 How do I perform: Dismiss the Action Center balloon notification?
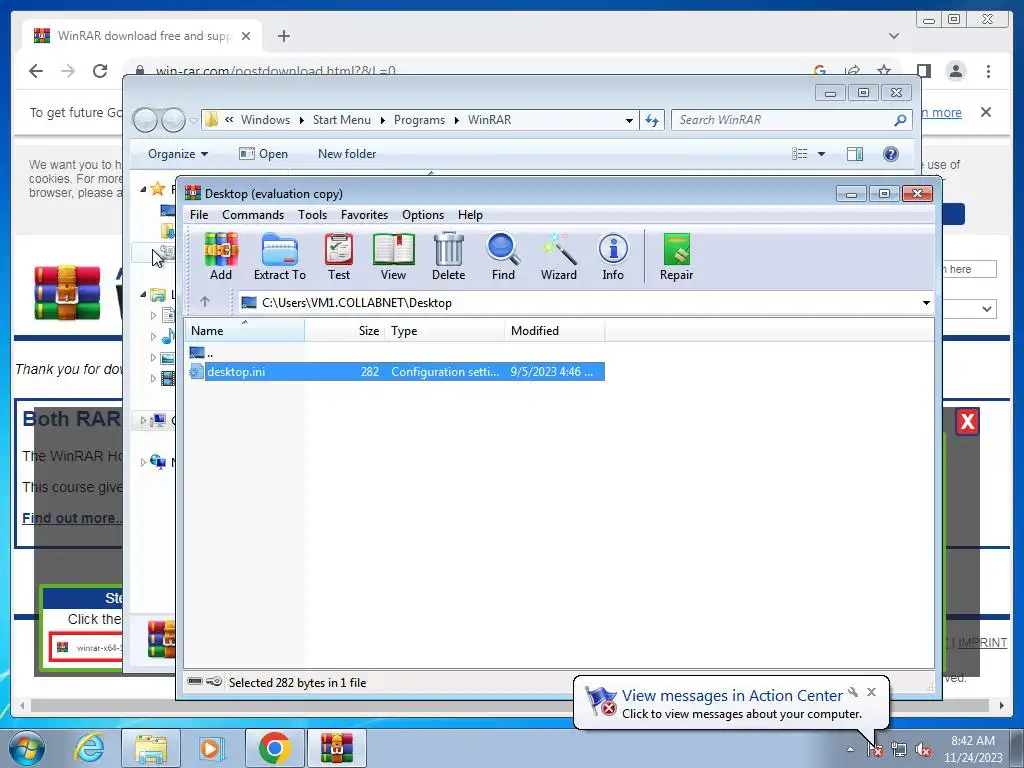click(x=871, y=692)
